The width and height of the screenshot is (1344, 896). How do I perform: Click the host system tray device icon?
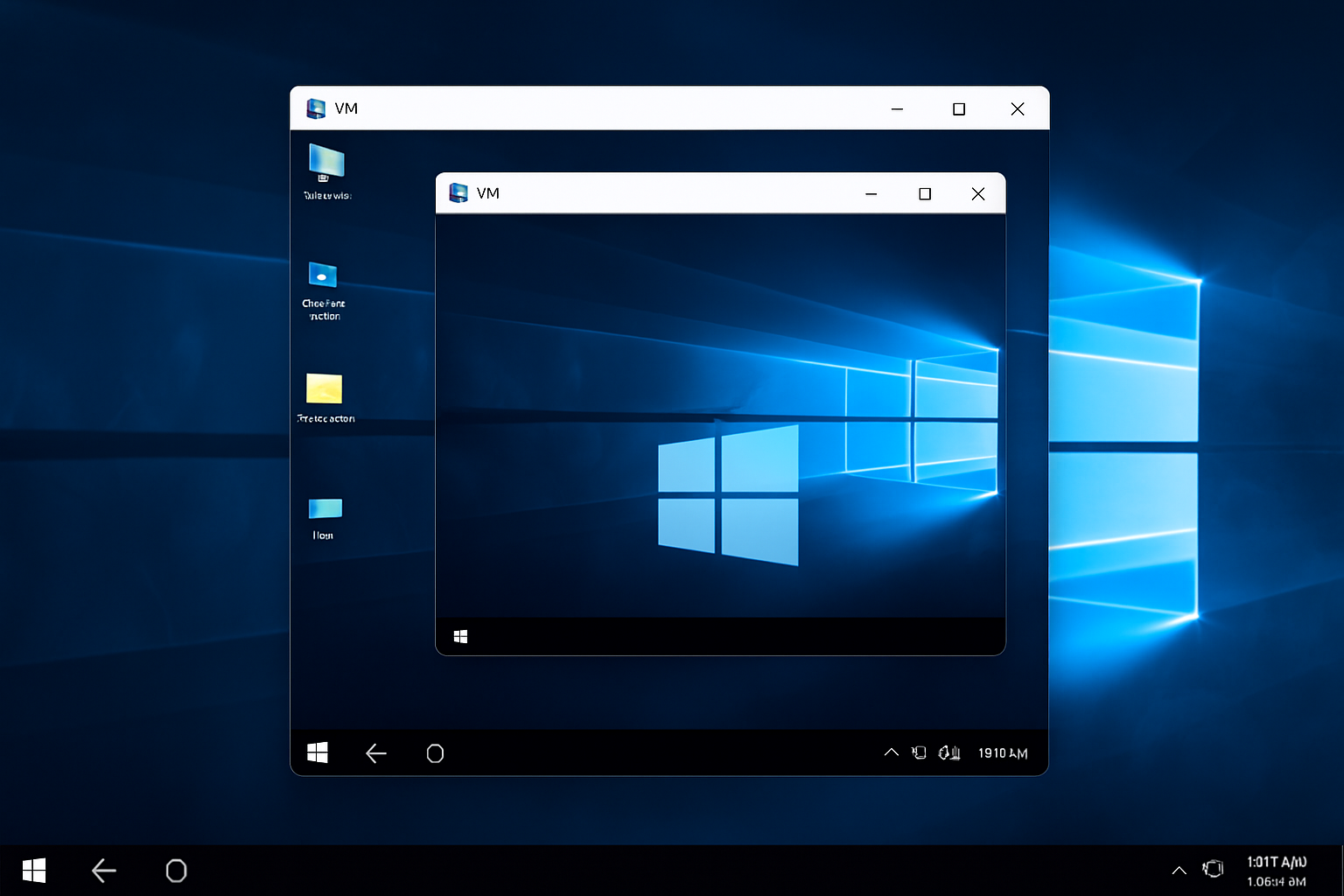pos(1213,869)
